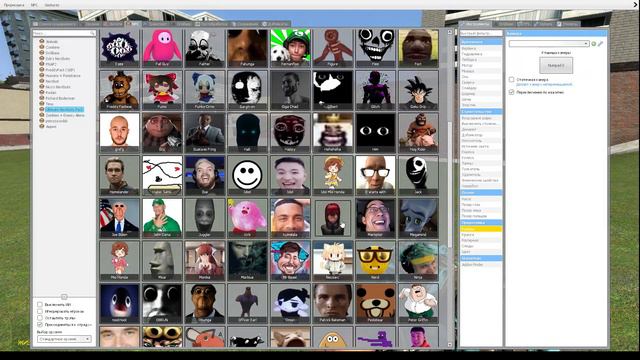Choose the Hog Rider nextbot icon
This screenshot has height=360, width=640.
pyautogui.click(x=418, y=133)
